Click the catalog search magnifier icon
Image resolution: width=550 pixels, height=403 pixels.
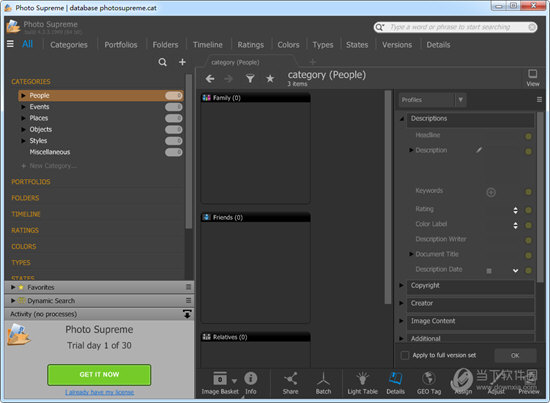pyautogui.click(x=162, y=62)
